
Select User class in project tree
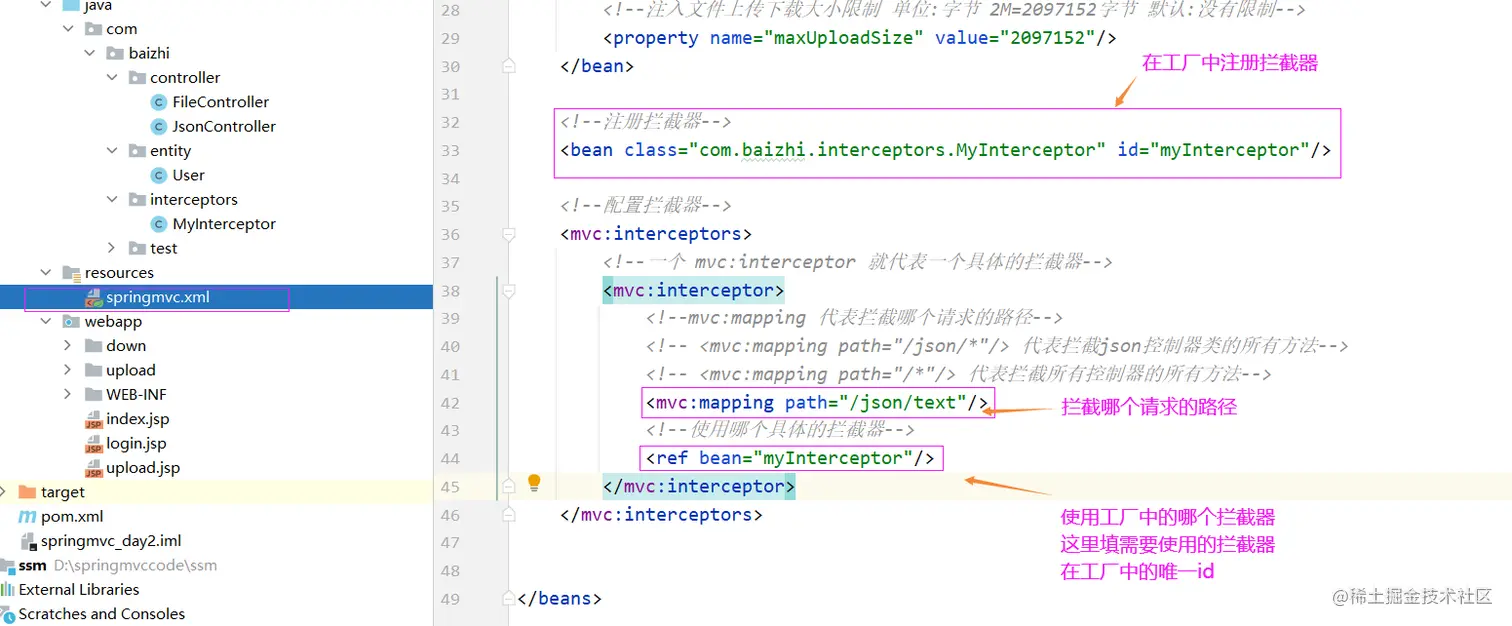tap(188, 175)
